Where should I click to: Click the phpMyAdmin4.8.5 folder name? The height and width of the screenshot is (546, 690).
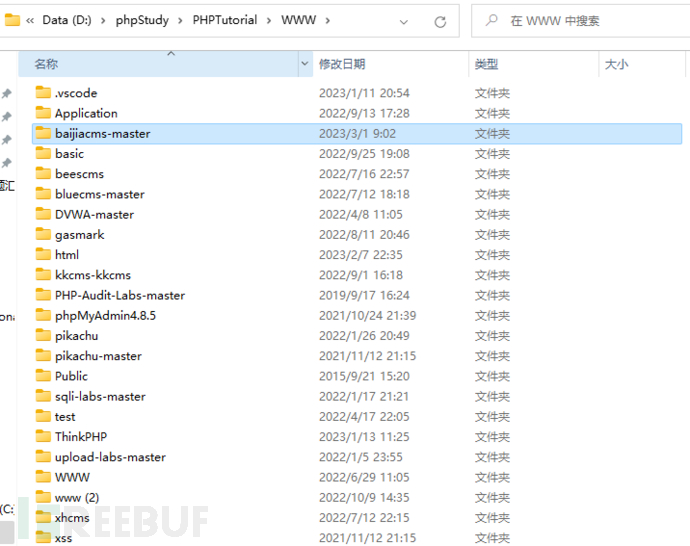106,316
